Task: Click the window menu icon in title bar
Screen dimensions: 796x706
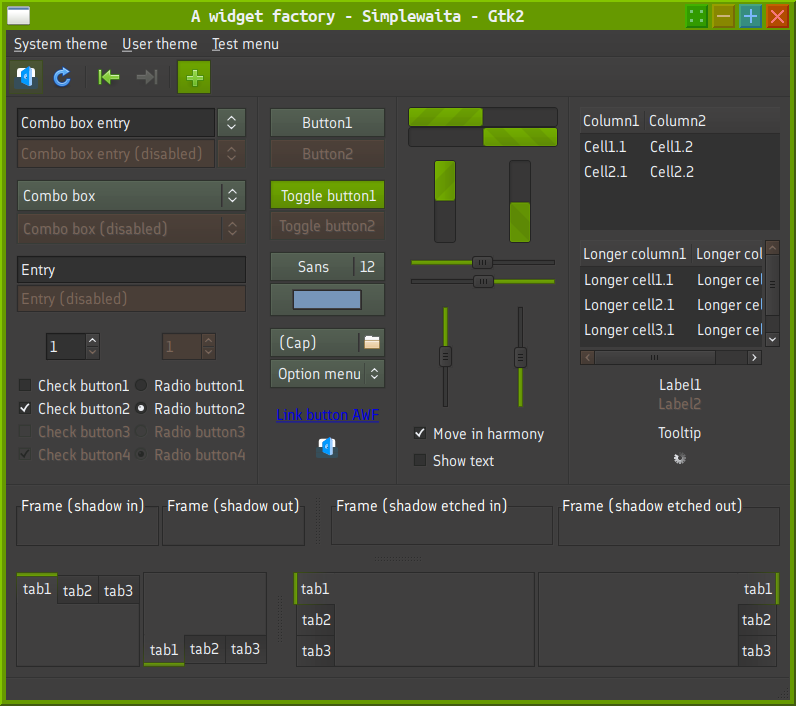Action: 18,16
